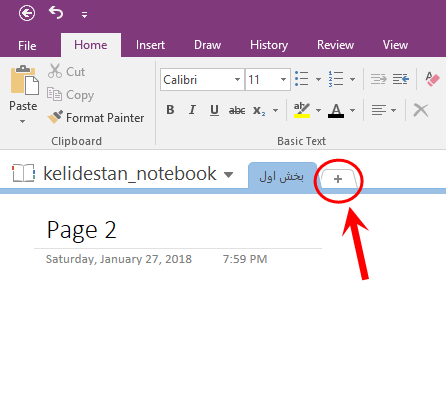Click the Delete X icon
The image size is (446, 408).
coord(421,110)
